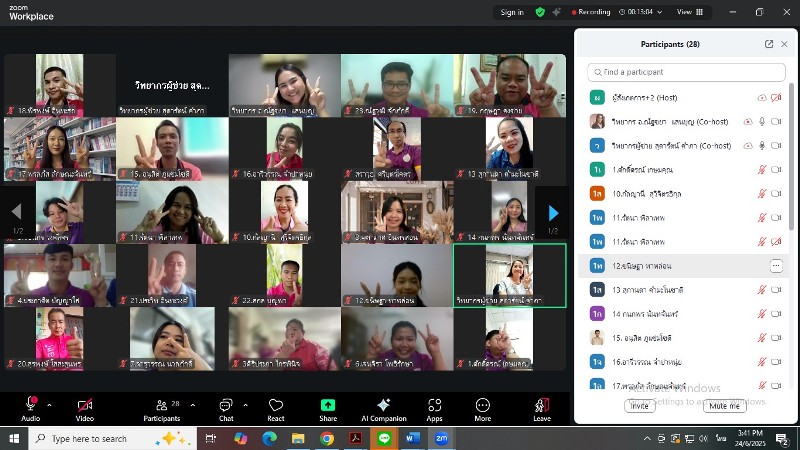Open Adobe Acrobat from the taskbar
This screenshot has width=800, height=450.
click(x=356, y=438)
